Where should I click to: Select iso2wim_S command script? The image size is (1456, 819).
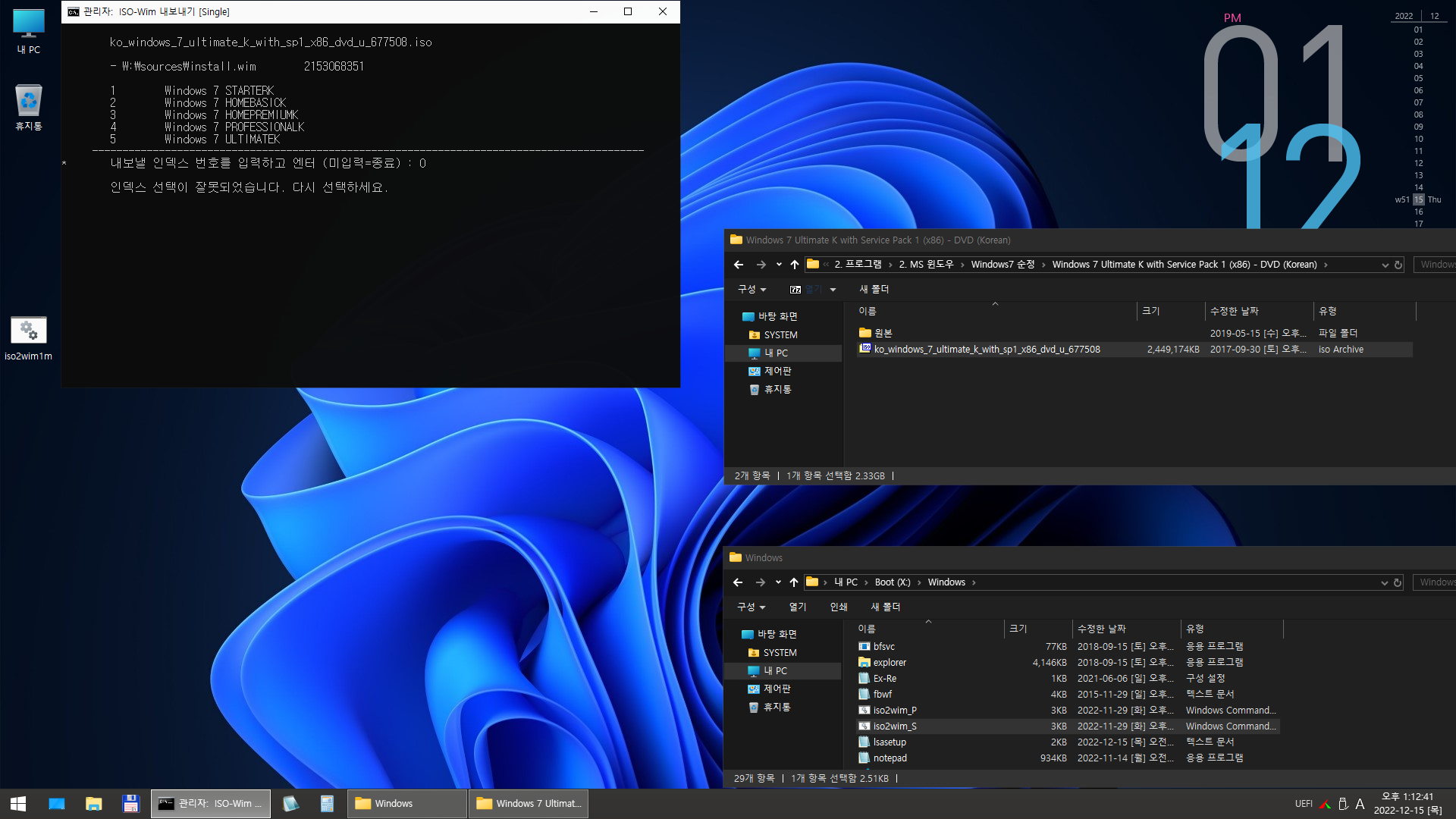click(1068, 726)
